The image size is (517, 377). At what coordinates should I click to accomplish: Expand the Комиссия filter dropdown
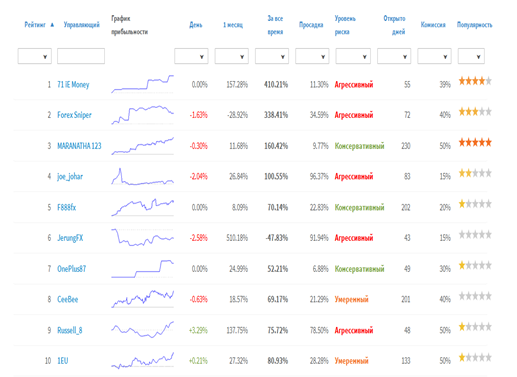pyautogui.click(x=434, y=56)
